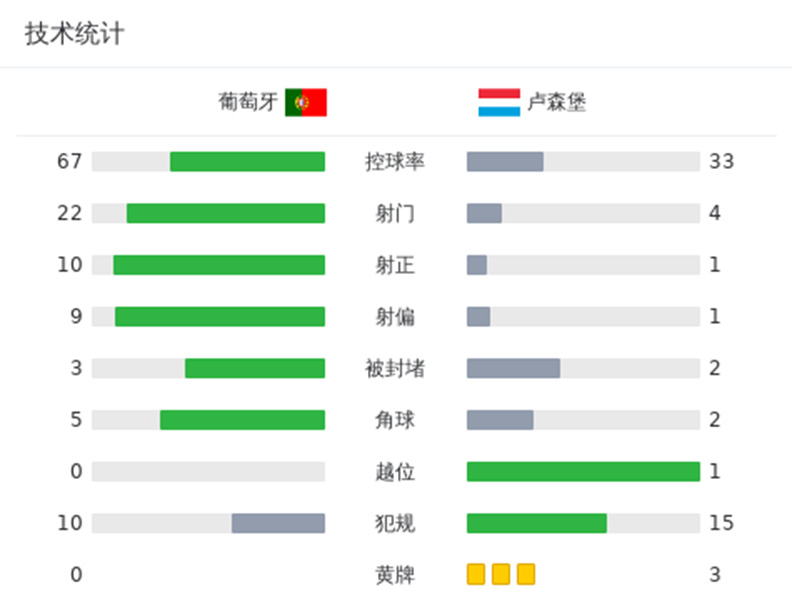792x600 pixels.
Task: Click the 黄牌 stat label
Action: point(395,575)
